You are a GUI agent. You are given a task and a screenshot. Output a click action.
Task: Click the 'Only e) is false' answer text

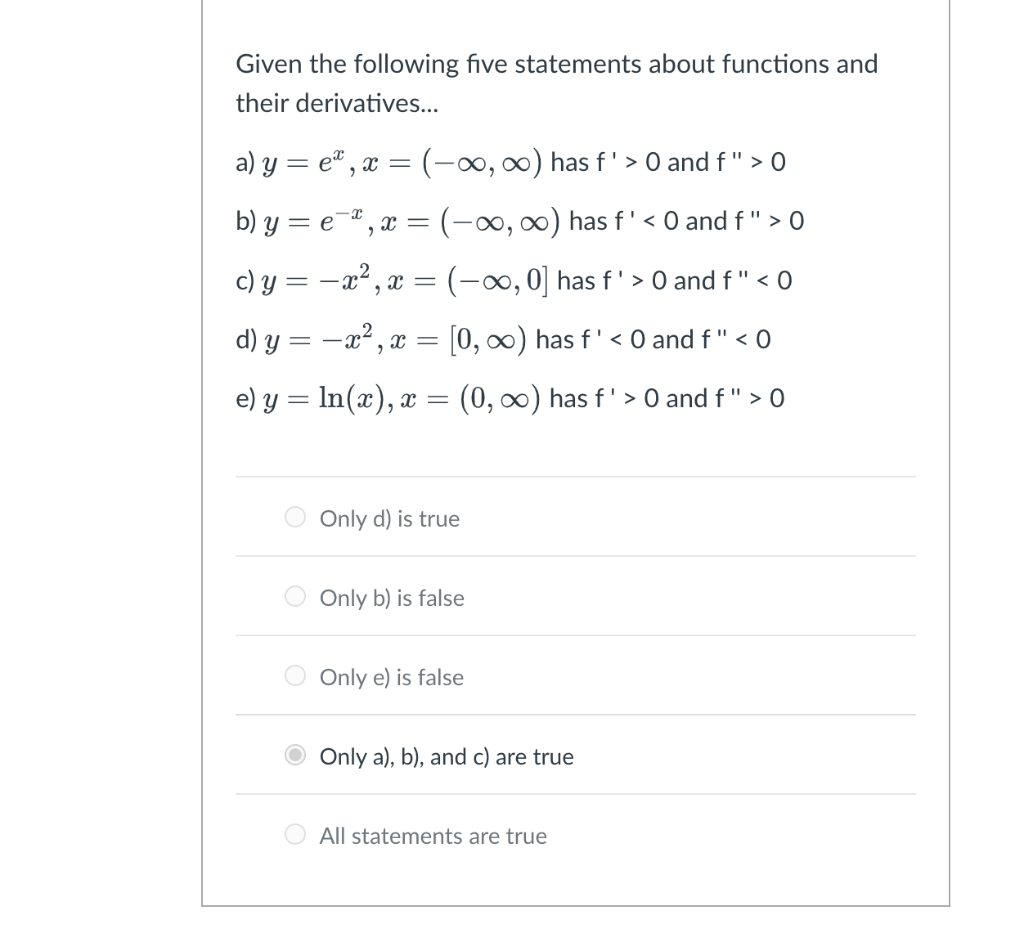[x=391, y=677]
